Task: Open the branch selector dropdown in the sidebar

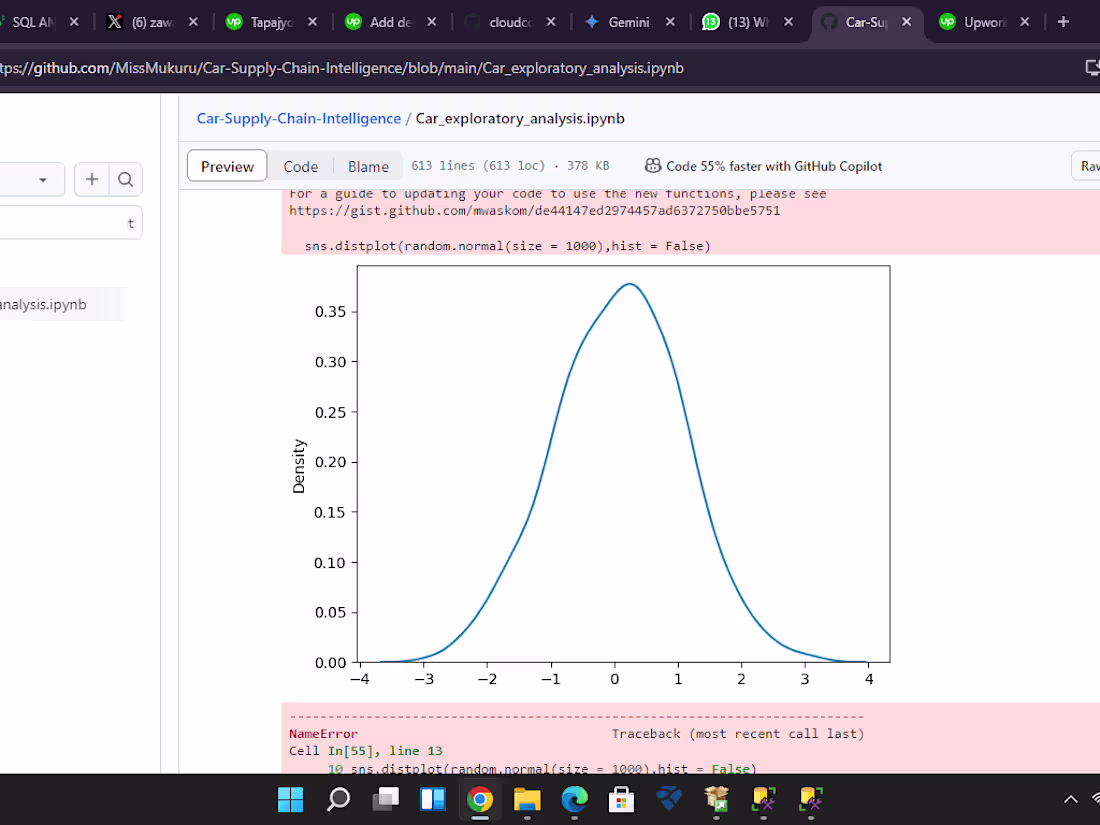Action: point(33,179)
